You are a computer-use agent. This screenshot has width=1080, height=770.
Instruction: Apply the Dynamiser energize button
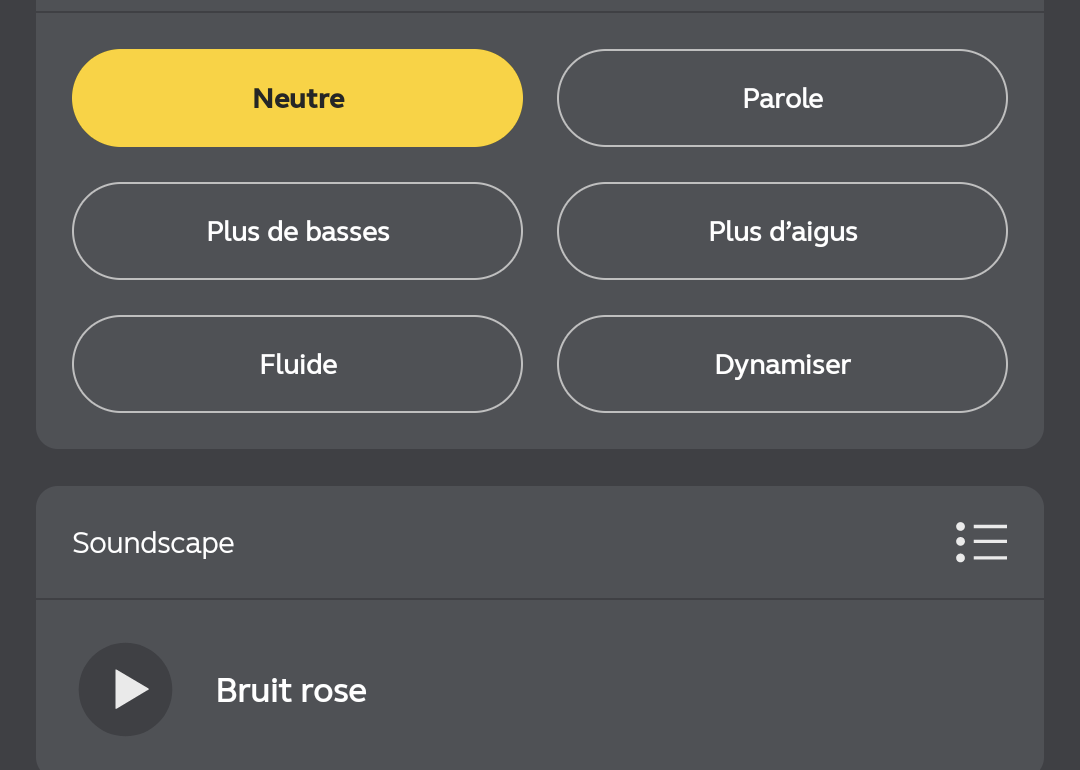[x=782, y=364]
